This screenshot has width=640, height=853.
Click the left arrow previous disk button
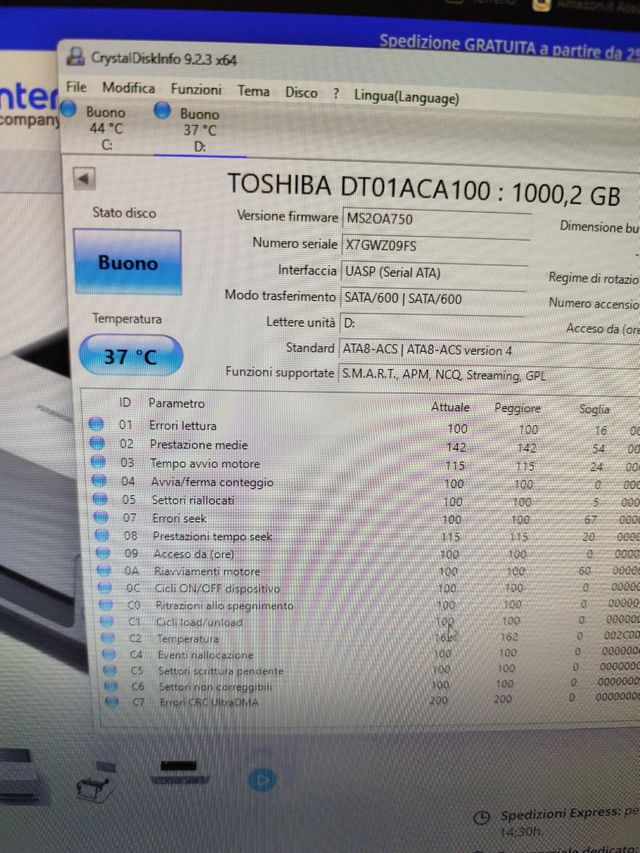pos(85,178)
